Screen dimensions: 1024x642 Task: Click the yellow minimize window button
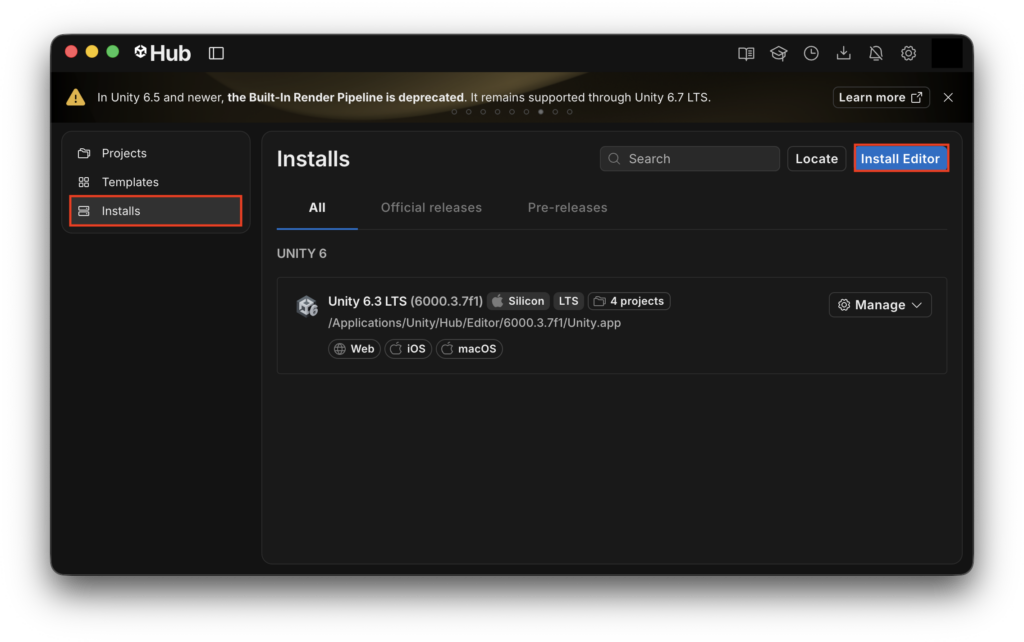click(x=92, y=52)
